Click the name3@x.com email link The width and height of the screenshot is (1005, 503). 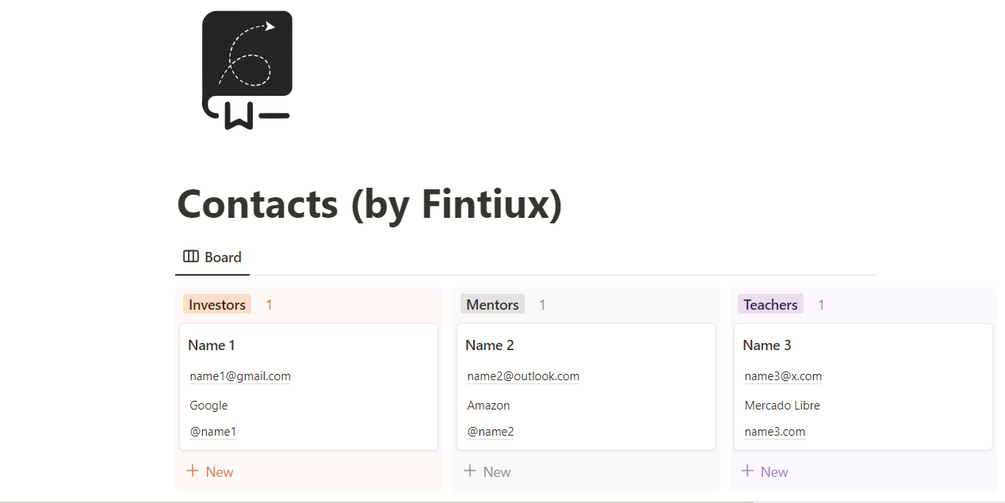(x=783, y=376)
